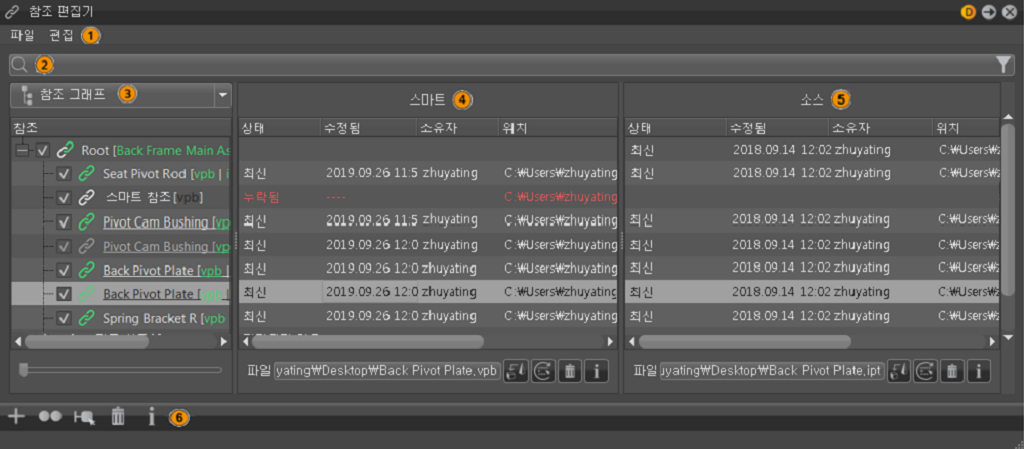
Task: Sort by 상태 column in 소스 panel
Action: pyautogui.click(x=675, y=127)
